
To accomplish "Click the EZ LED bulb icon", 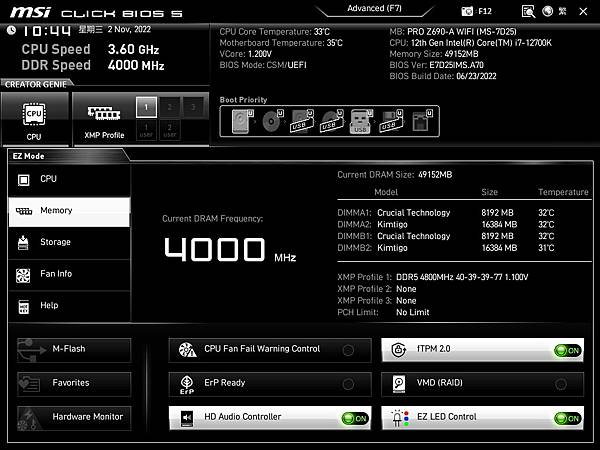I will [399, 418].
